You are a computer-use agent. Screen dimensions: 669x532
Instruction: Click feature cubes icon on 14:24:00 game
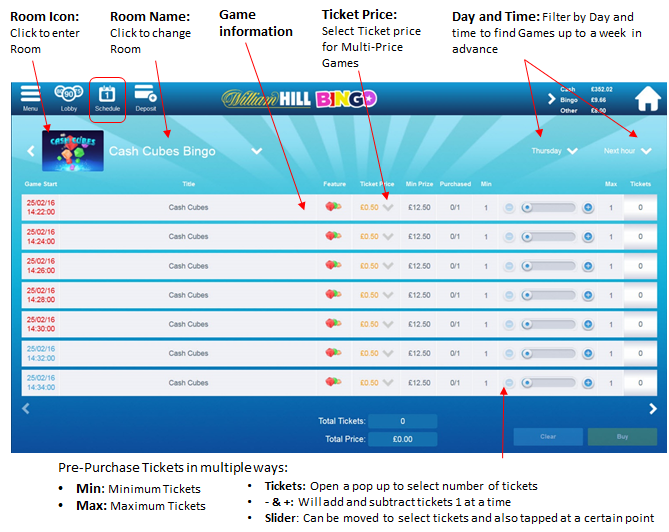coord(333,235)
